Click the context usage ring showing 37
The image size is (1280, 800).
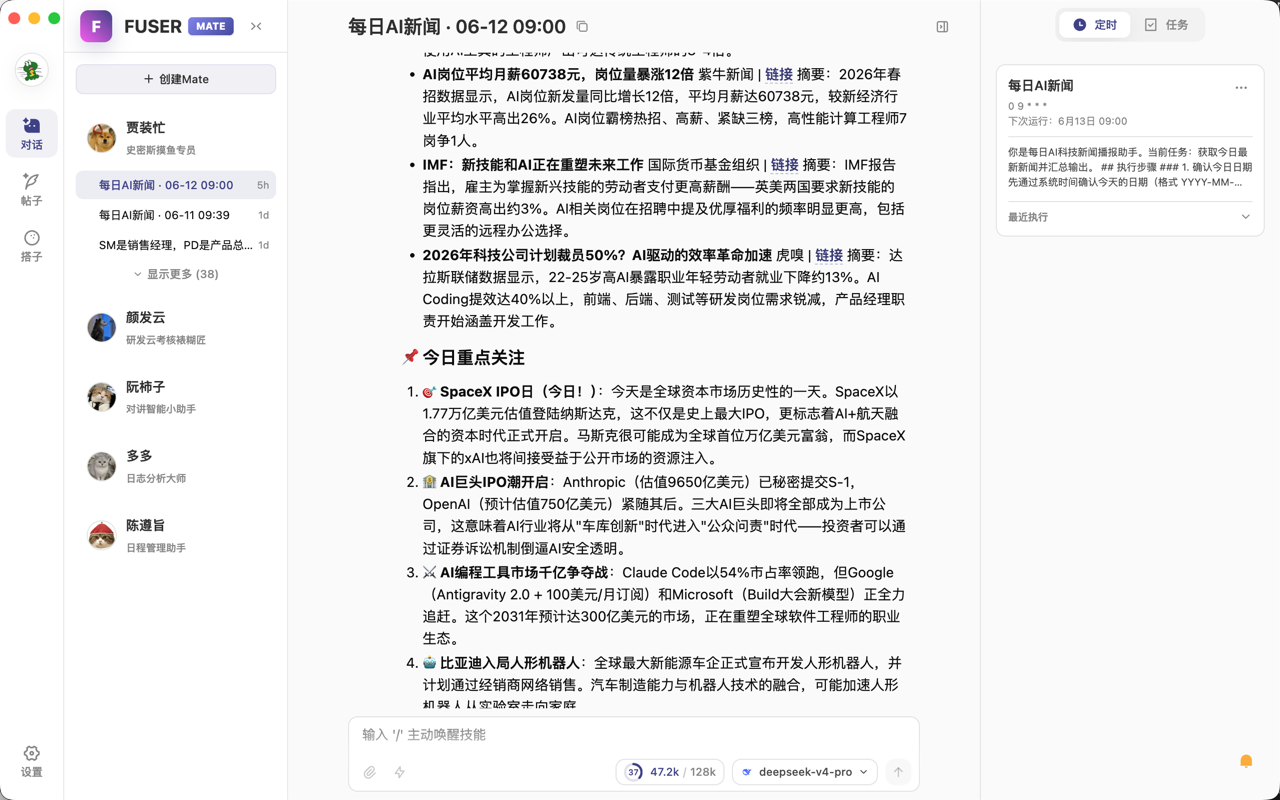(x=633, y=772)
